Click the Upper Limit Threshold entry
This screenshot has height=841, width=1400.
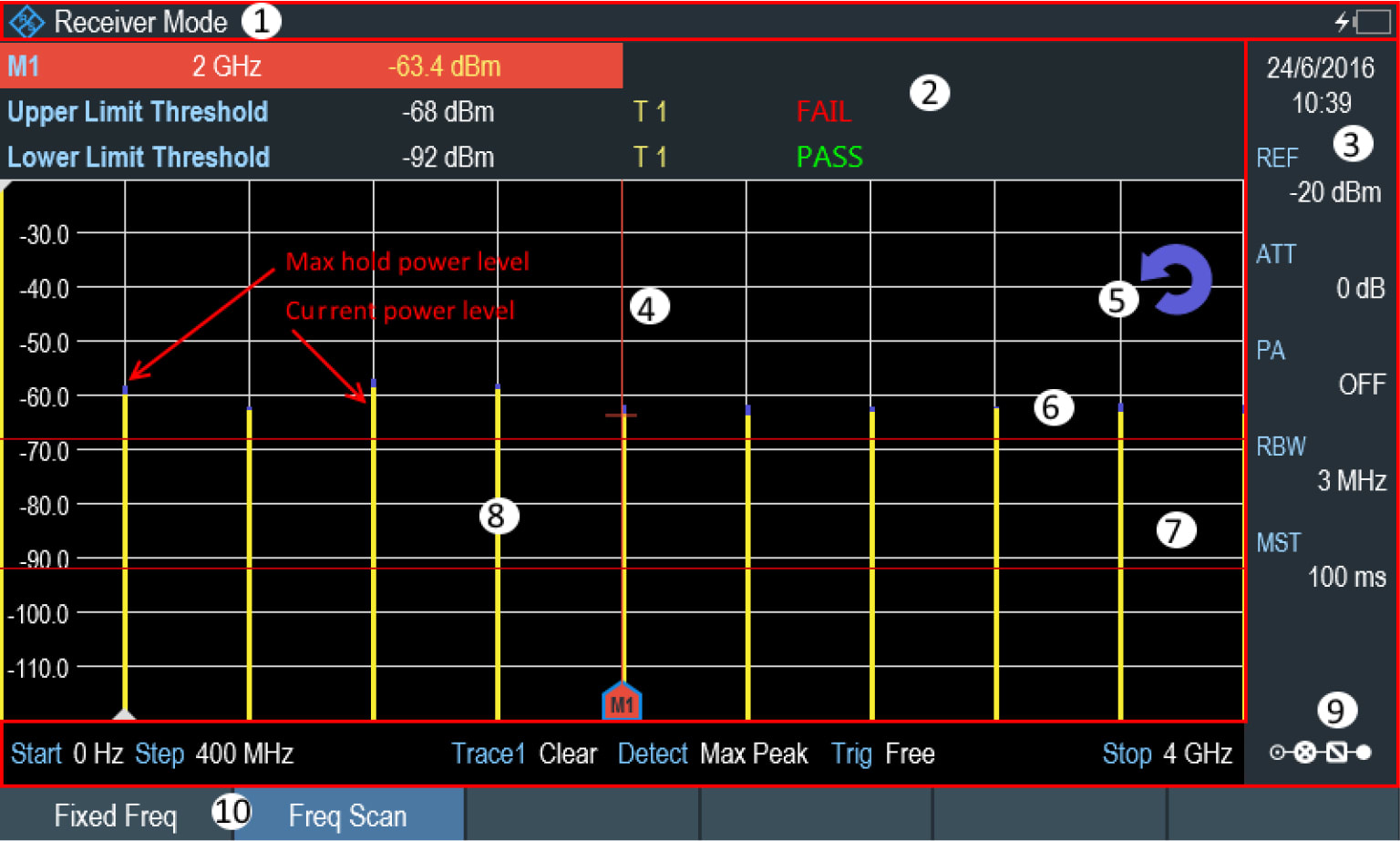[x=138, y=111]
